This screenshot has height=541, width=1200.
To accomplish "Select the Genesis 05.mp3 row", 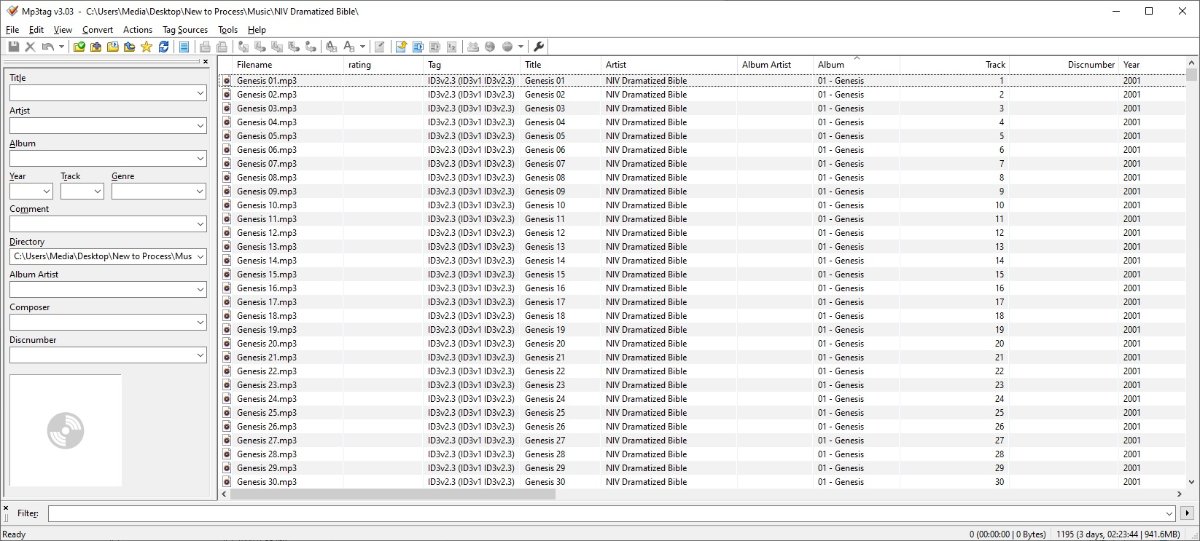I will click(x=702, y=136).
